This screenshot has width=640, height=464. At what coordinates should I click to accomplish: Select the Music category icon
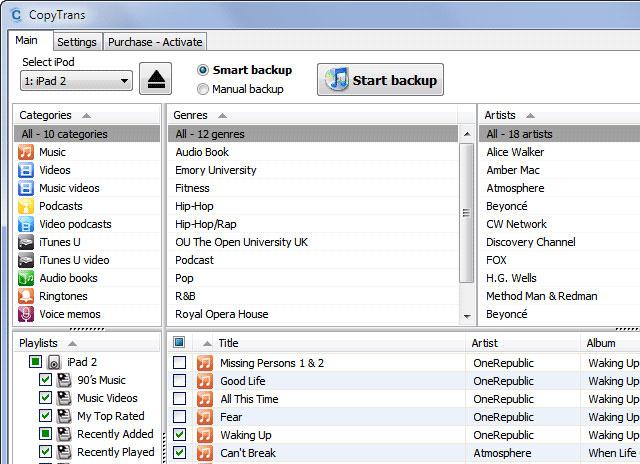tap(27, 152)
